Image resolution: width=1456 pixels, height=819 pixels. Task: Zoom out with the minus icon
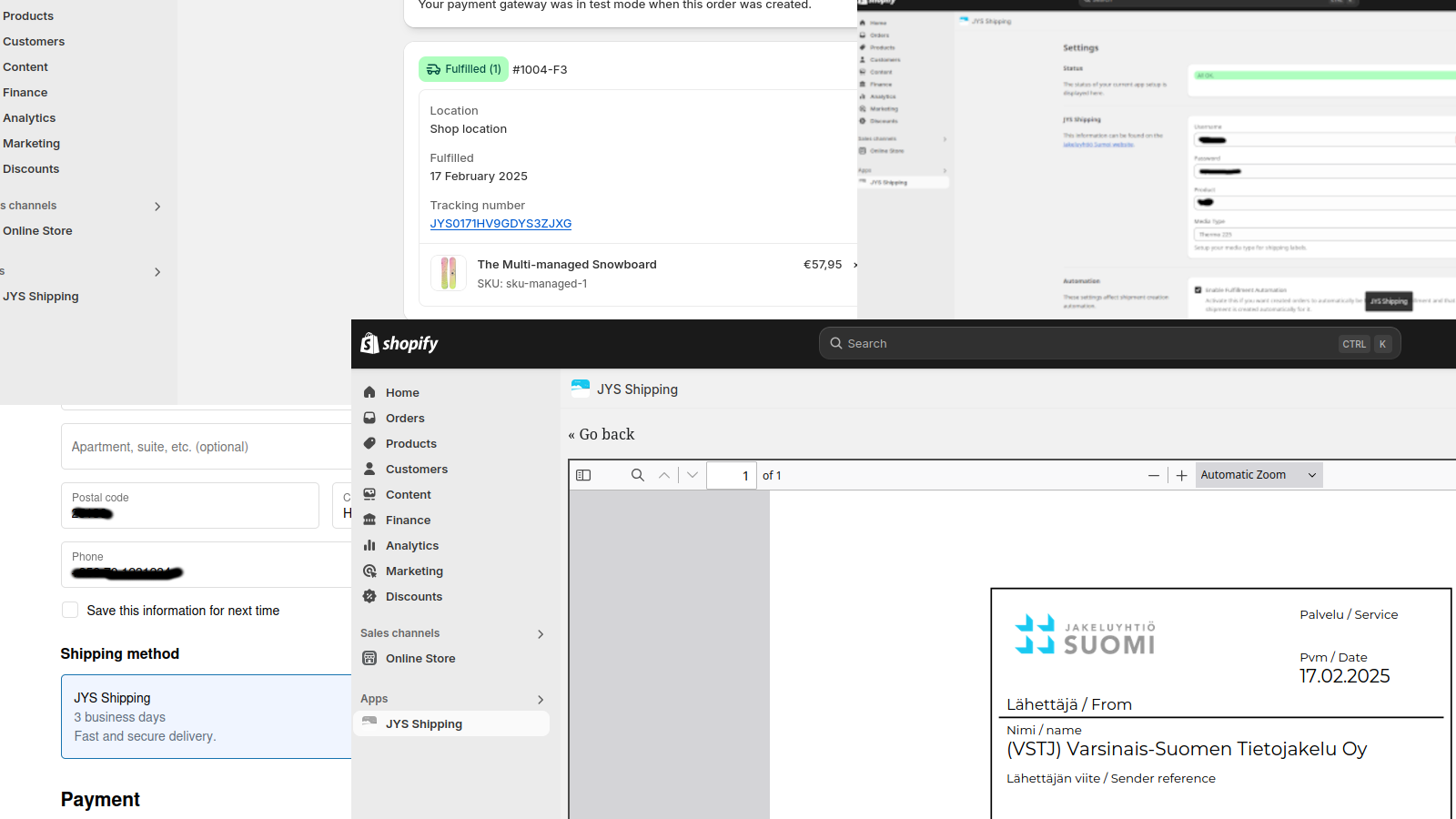(x=1154, y=476)
